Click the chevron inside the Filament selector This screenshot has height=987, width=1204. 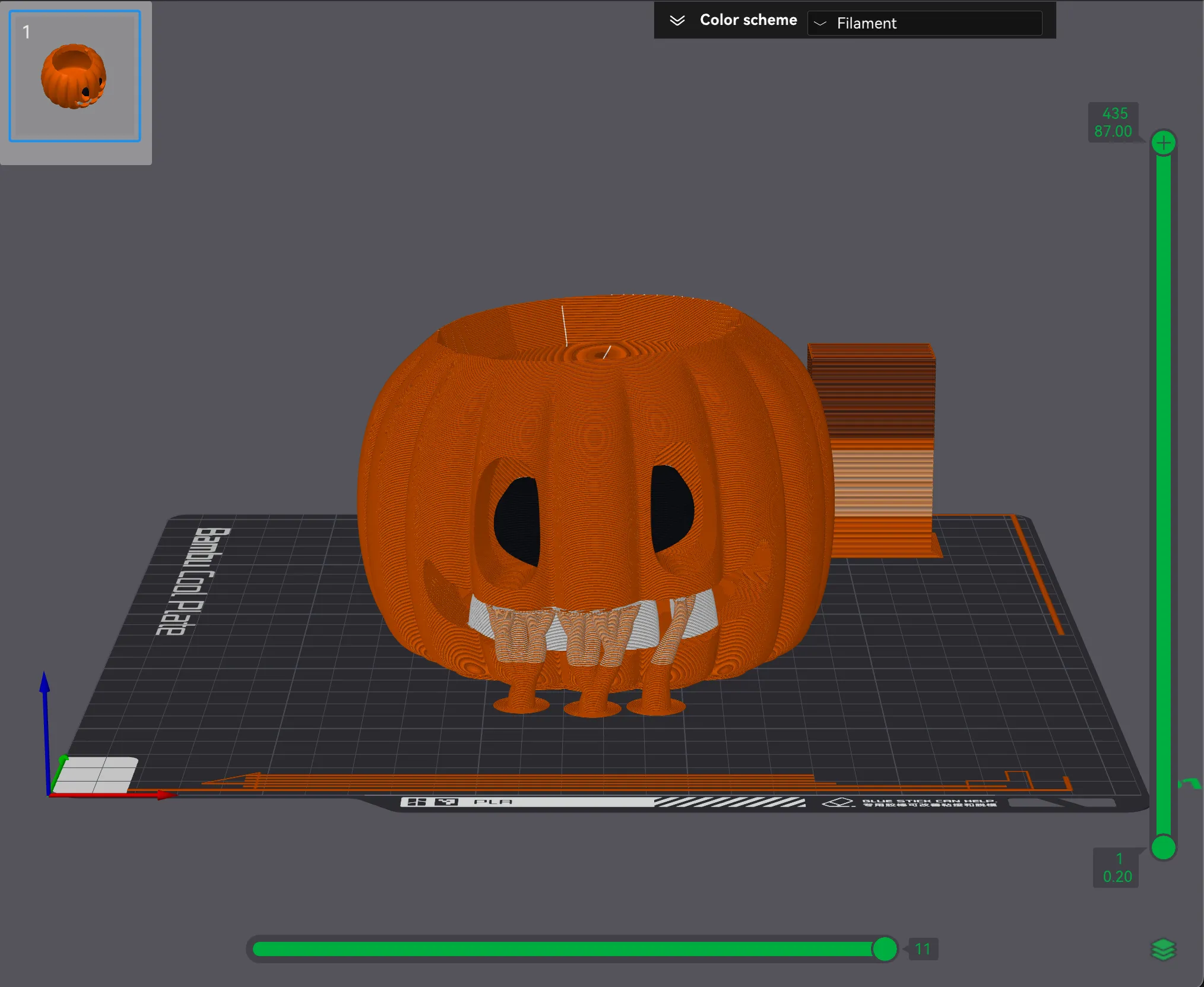822,24
